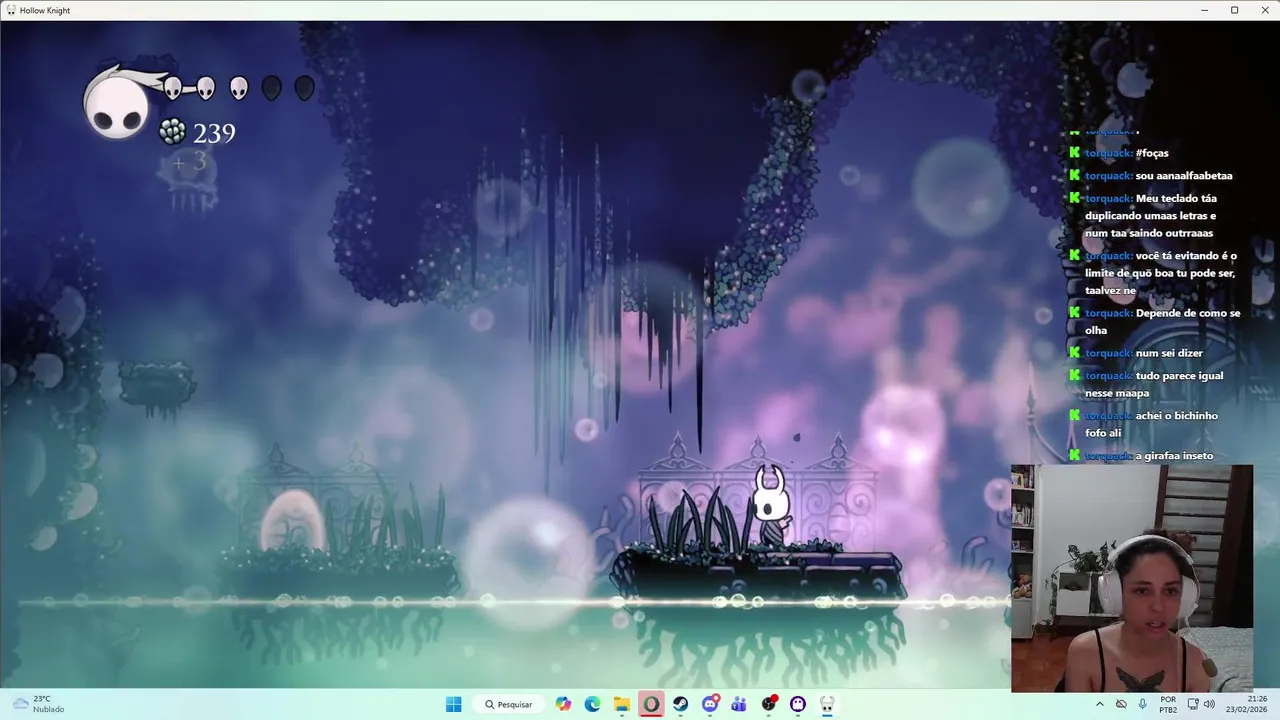Image resolution: width=1280 pixels, height=720 pixels.
Task: Click the first filled health mask
Action: click(173, 89)
